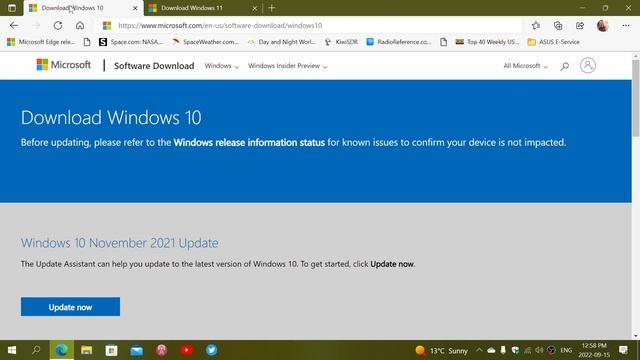The height and width of the screenshot is (360, 640).
Task: Open Mail app from taskbar
Action: point(136,350)
